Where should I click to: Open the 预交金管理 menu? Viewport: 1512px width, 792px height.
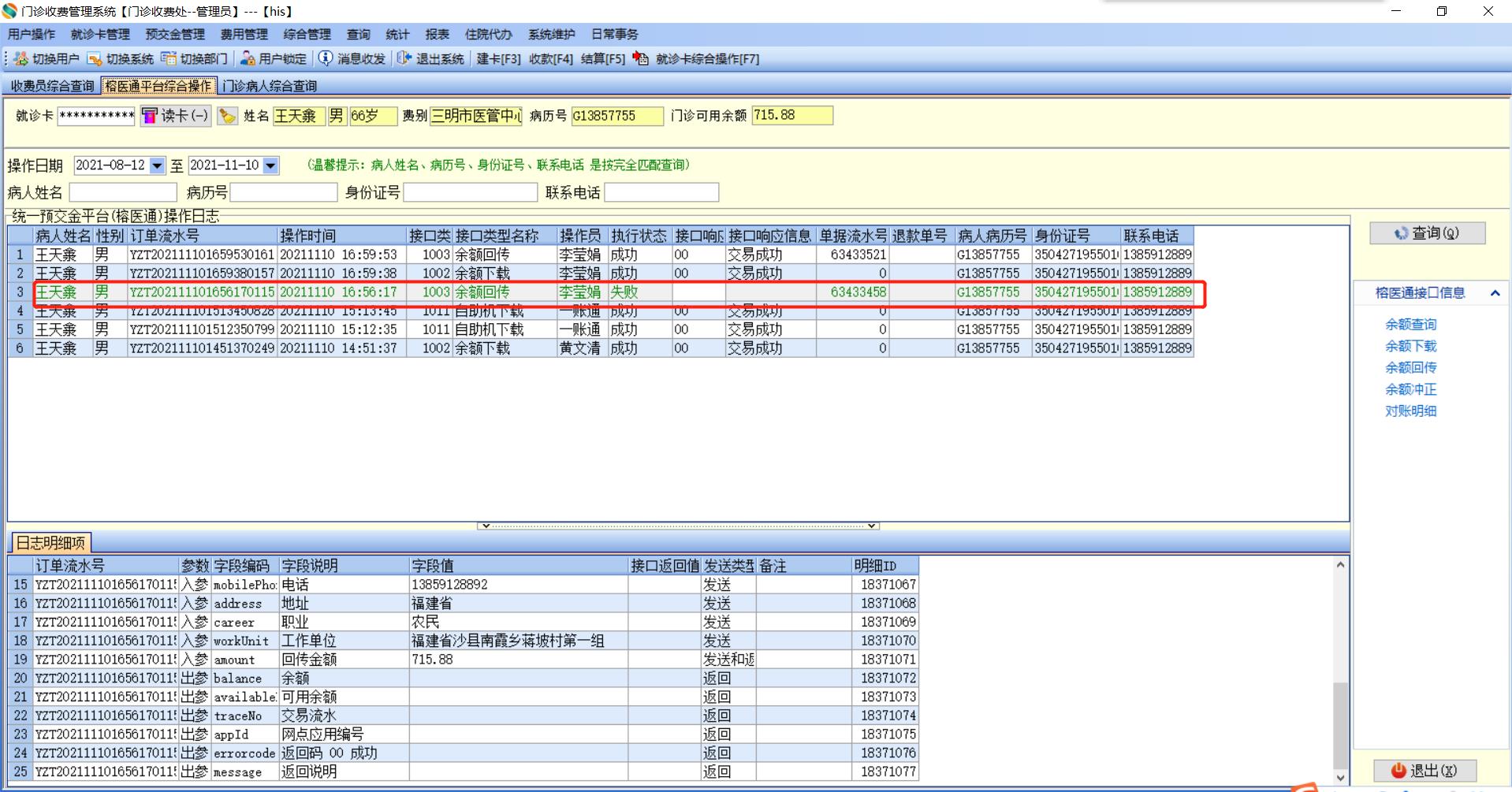click(175, 35)
